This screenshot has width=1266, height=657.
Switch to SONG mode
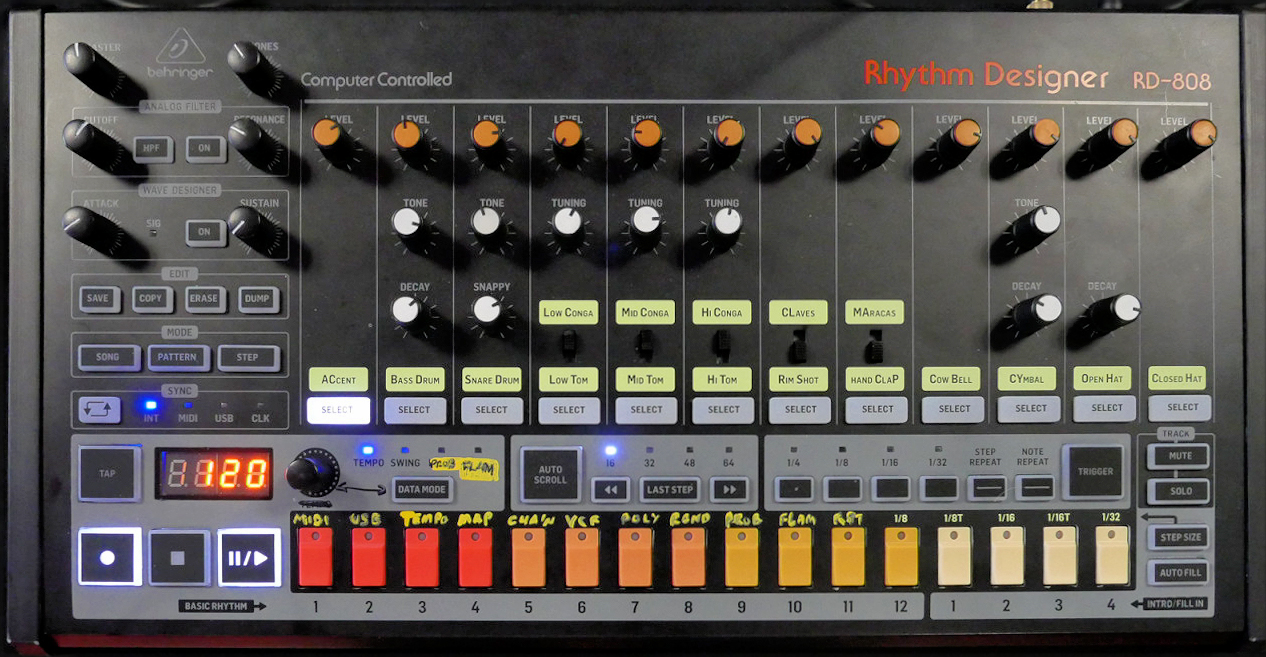coord(107,357)
